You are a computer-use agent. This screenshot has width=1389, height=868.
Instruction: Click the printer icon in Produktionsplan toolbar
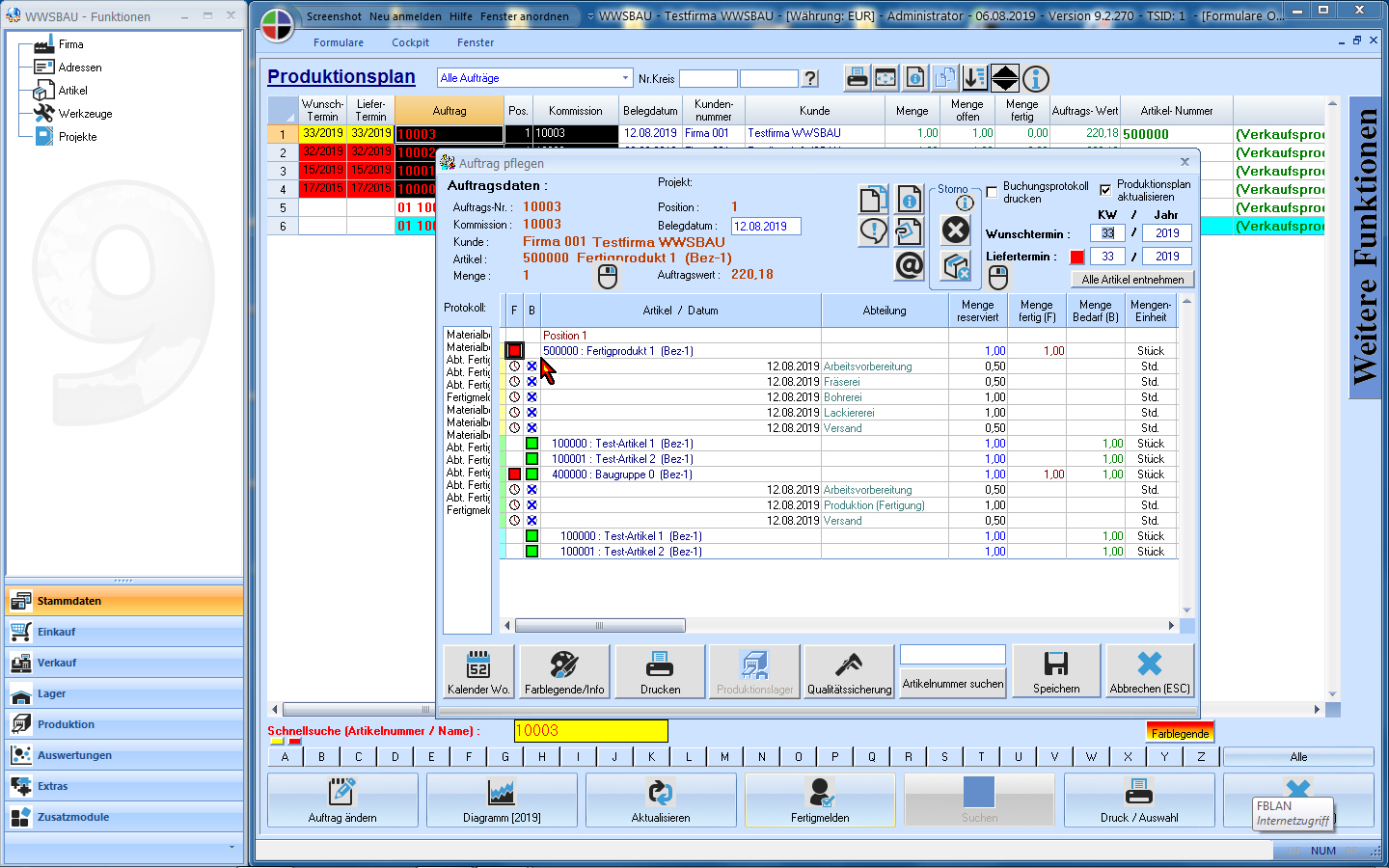pos(857,78)
